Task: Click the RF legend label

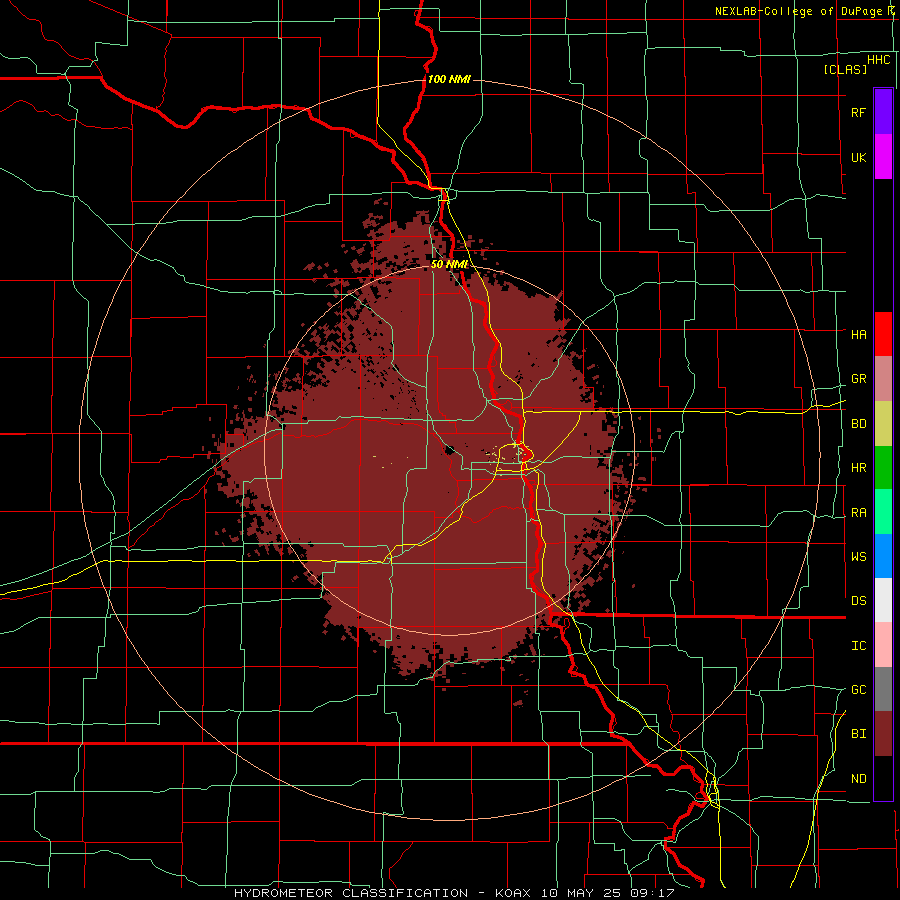Action: click(858, 112)
